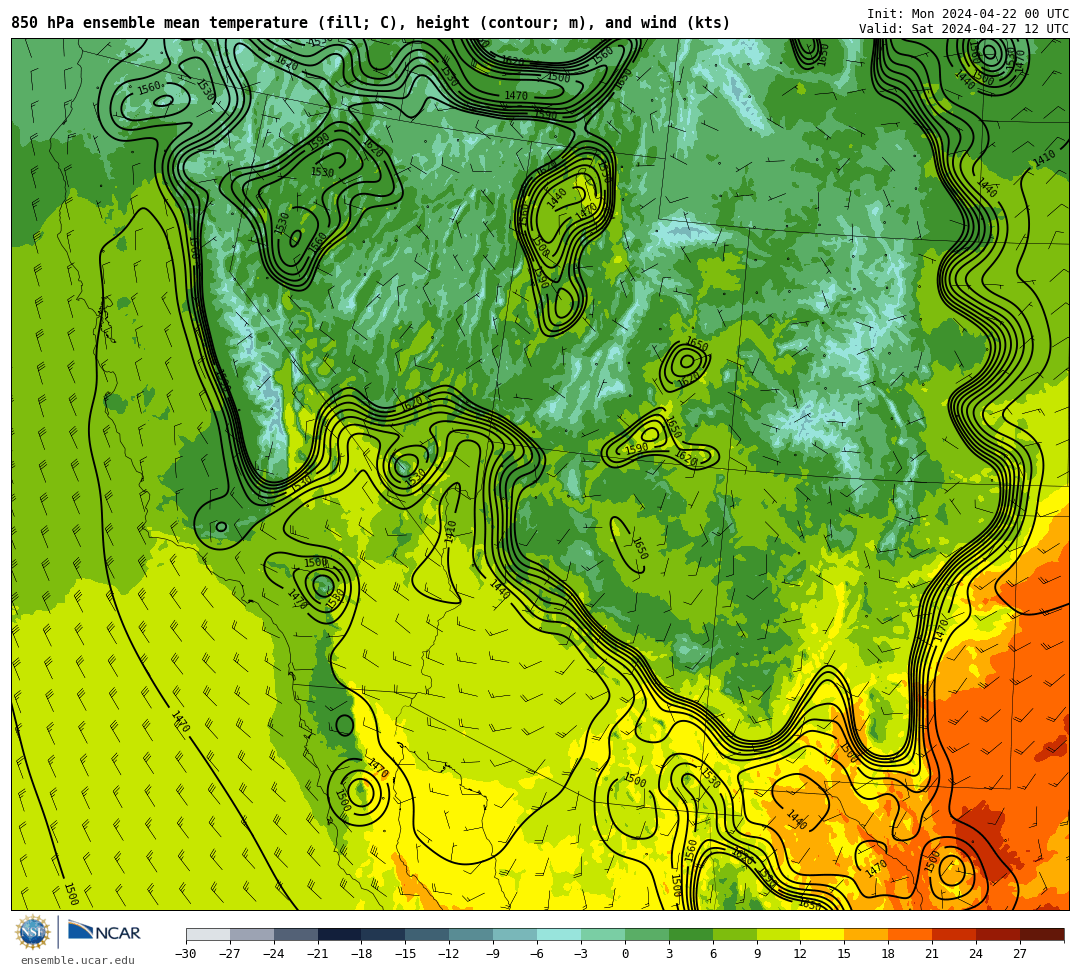The height and width of the screenshot is (973, 1080).
Task: Click the -15 colorbar tick label
Action: 406,954
